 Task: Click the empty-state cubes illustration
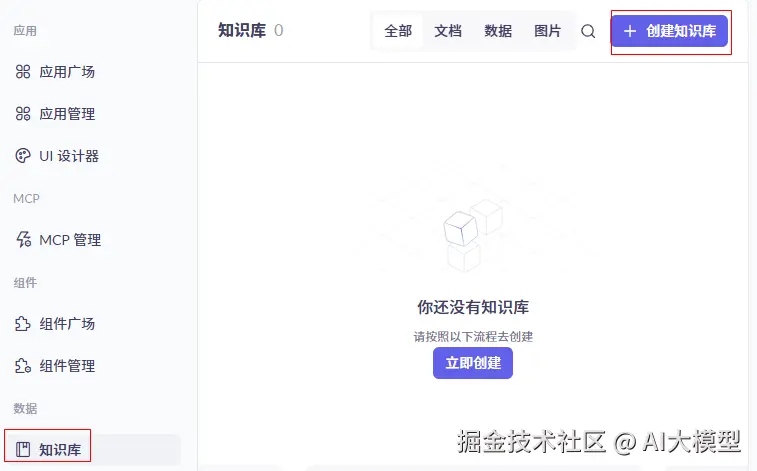[473, 234]
